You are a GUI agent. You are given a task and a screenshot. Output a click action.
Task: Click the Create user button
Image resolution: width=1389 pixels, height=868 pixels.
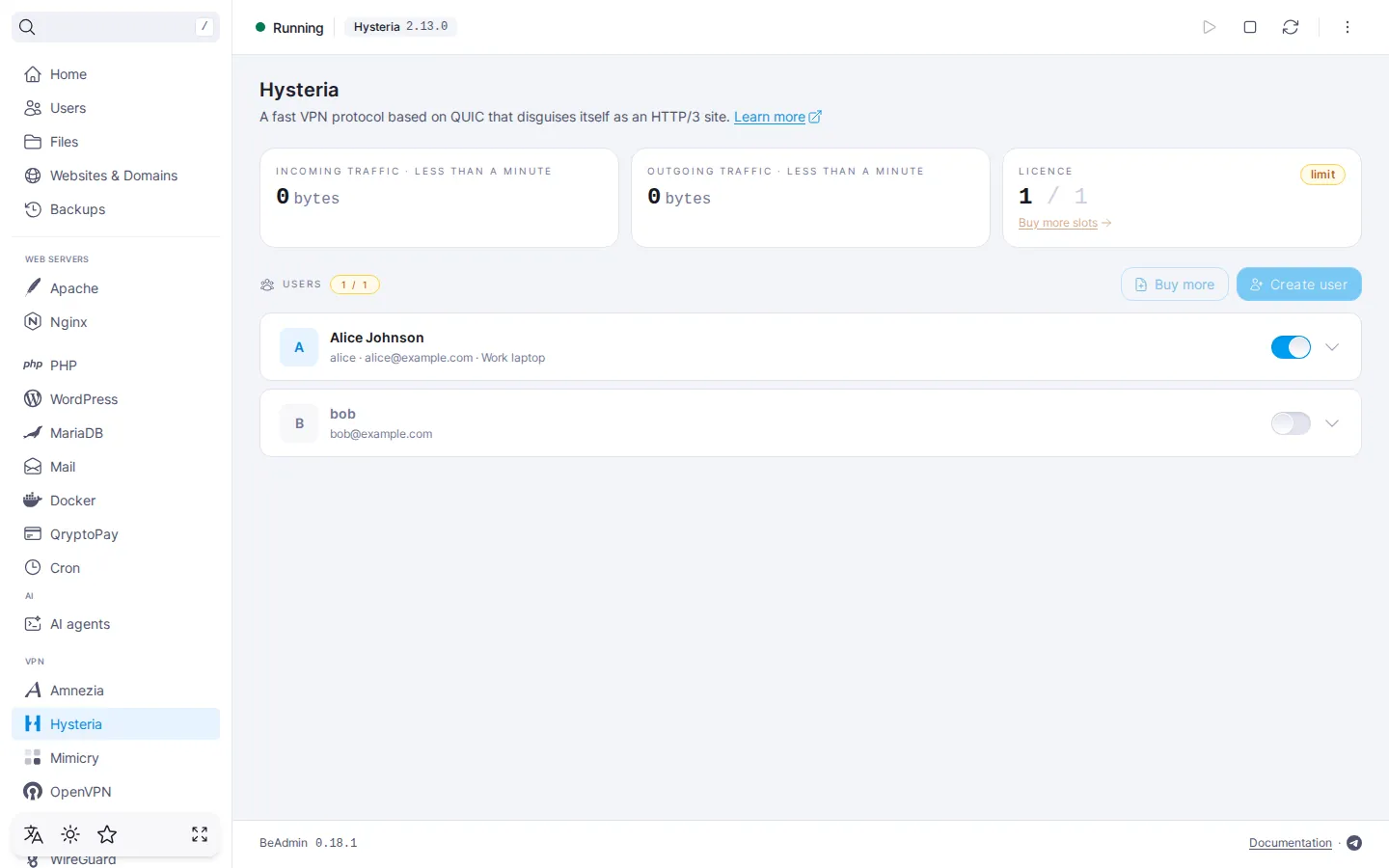(1299, 285)
